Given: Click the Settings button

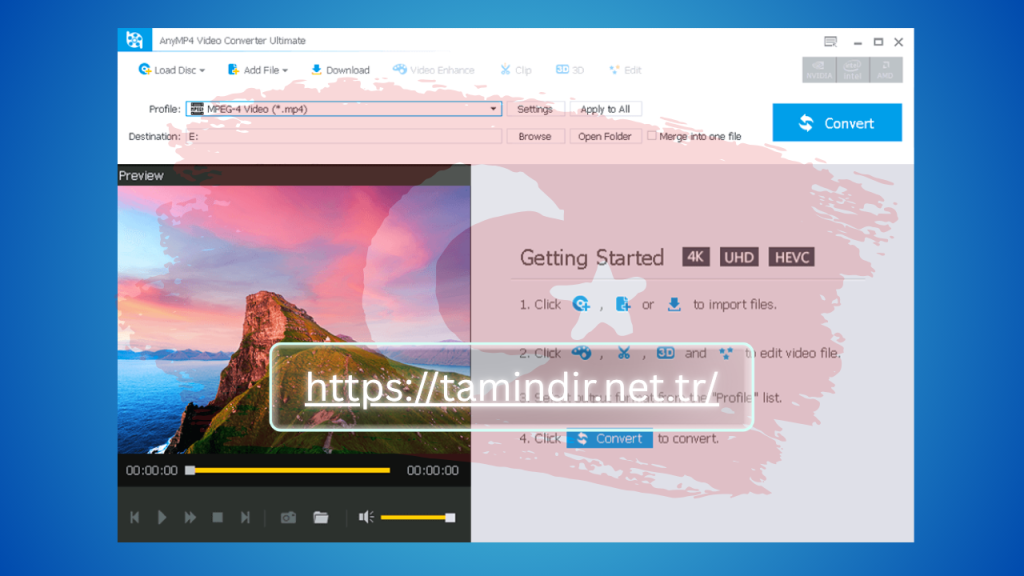Looking at the screenshot, I should click(x=535, y=109).
